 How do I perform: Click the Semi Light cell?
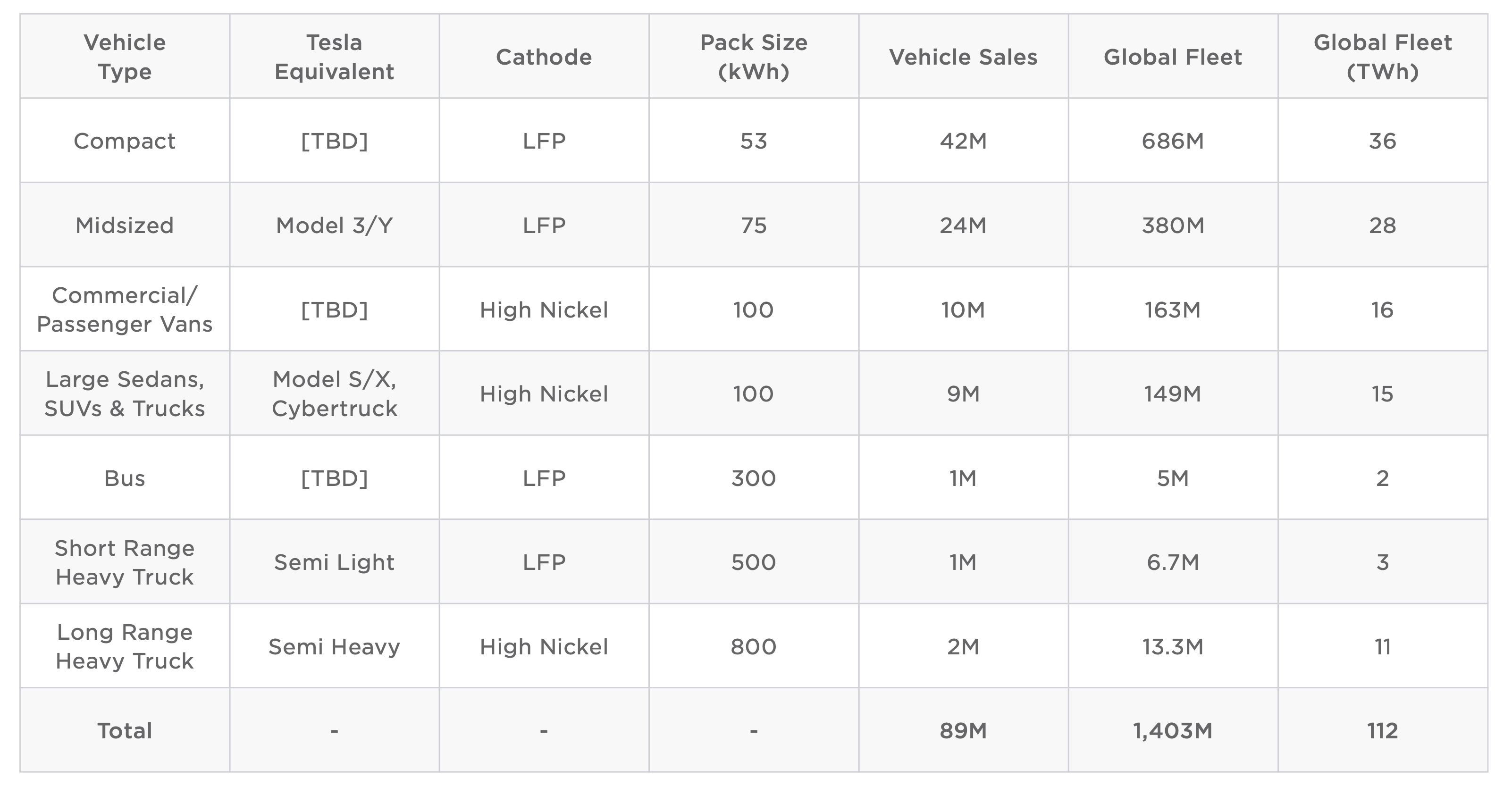coord(334,562)
